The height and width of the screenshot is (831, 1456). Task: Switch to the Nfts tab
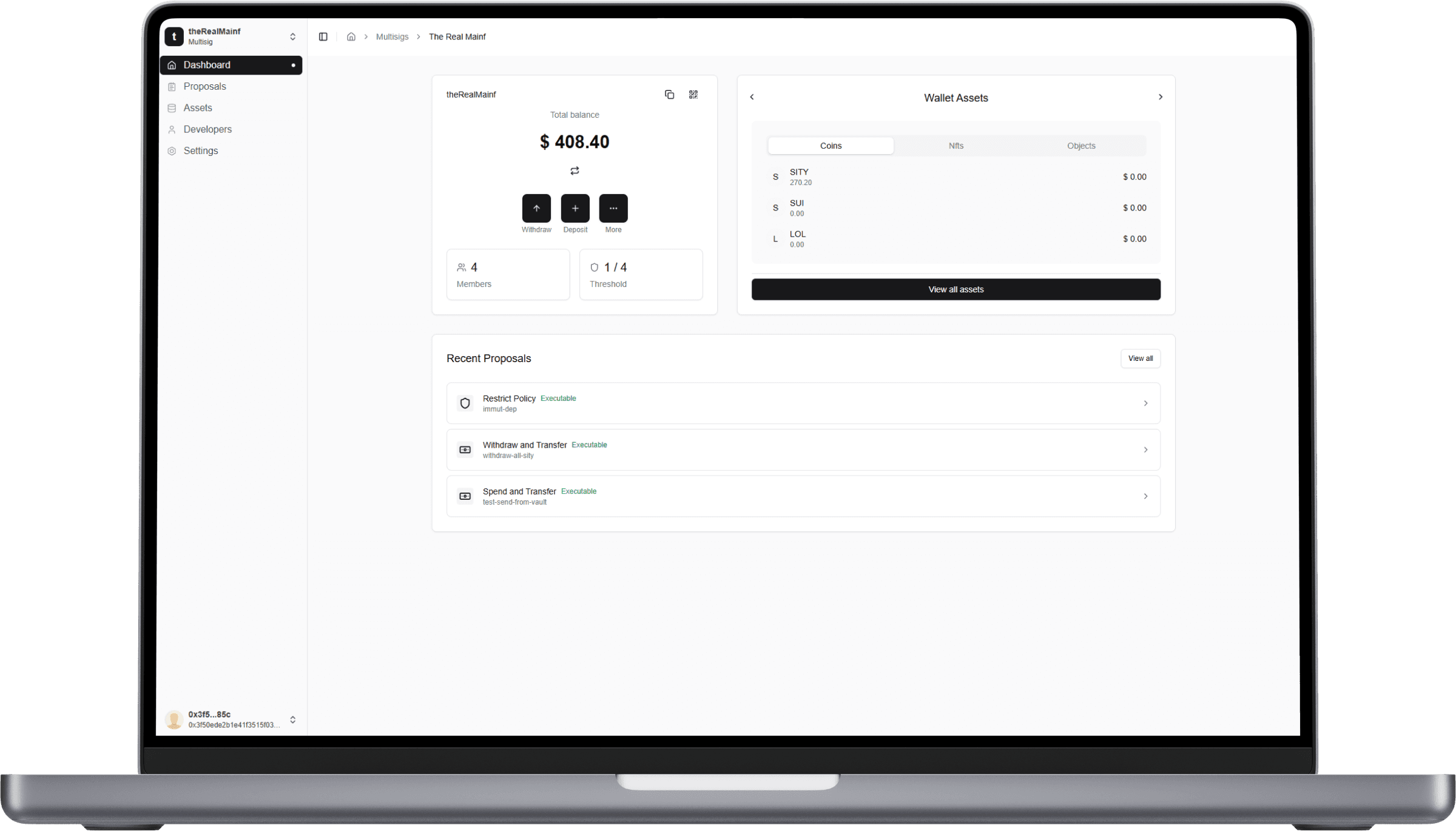[x=955, y=146]
